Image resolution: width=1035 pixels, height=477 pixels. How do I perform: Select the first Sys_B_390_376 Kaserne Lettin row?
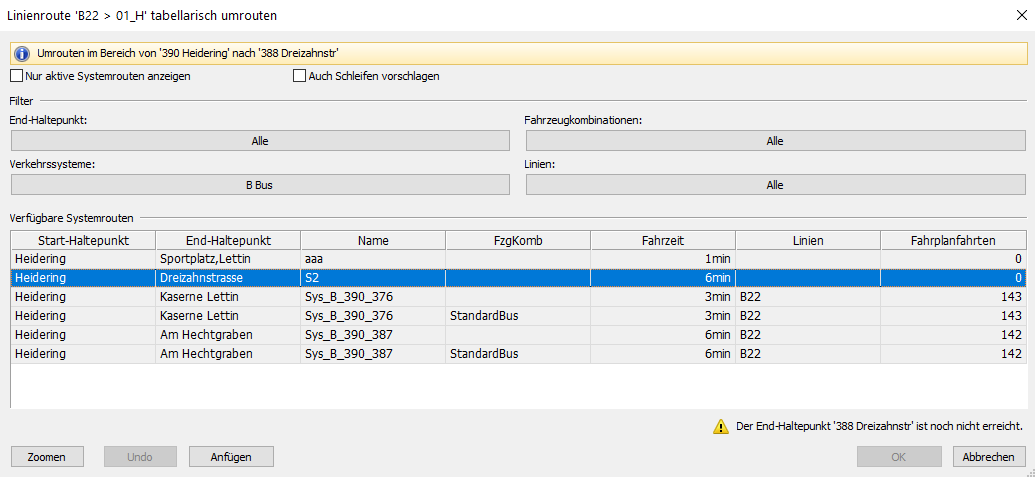tap(372, 296)
